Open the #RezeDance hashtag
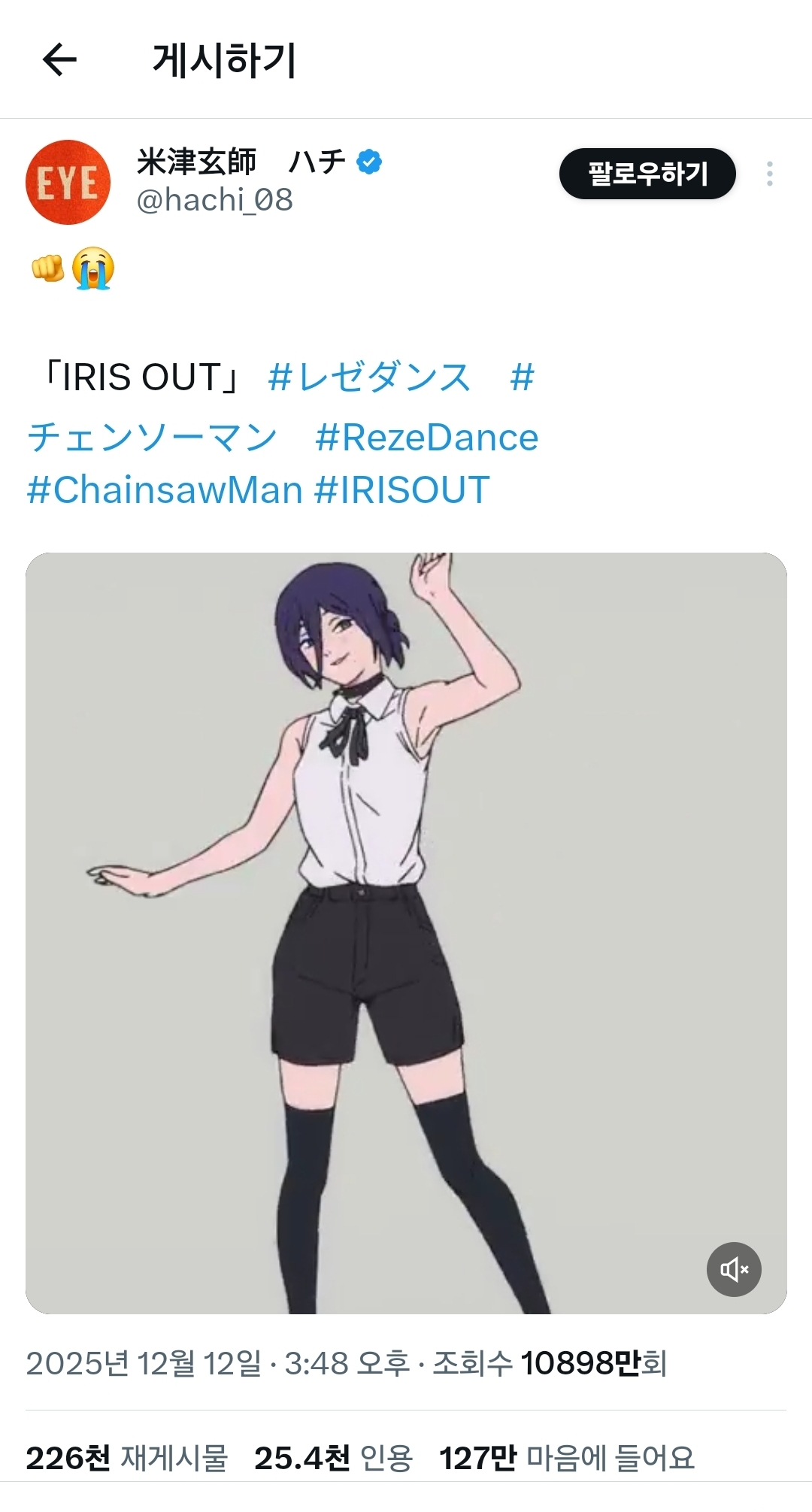This screenshot has height=1512, width=812. coord(426,438)
